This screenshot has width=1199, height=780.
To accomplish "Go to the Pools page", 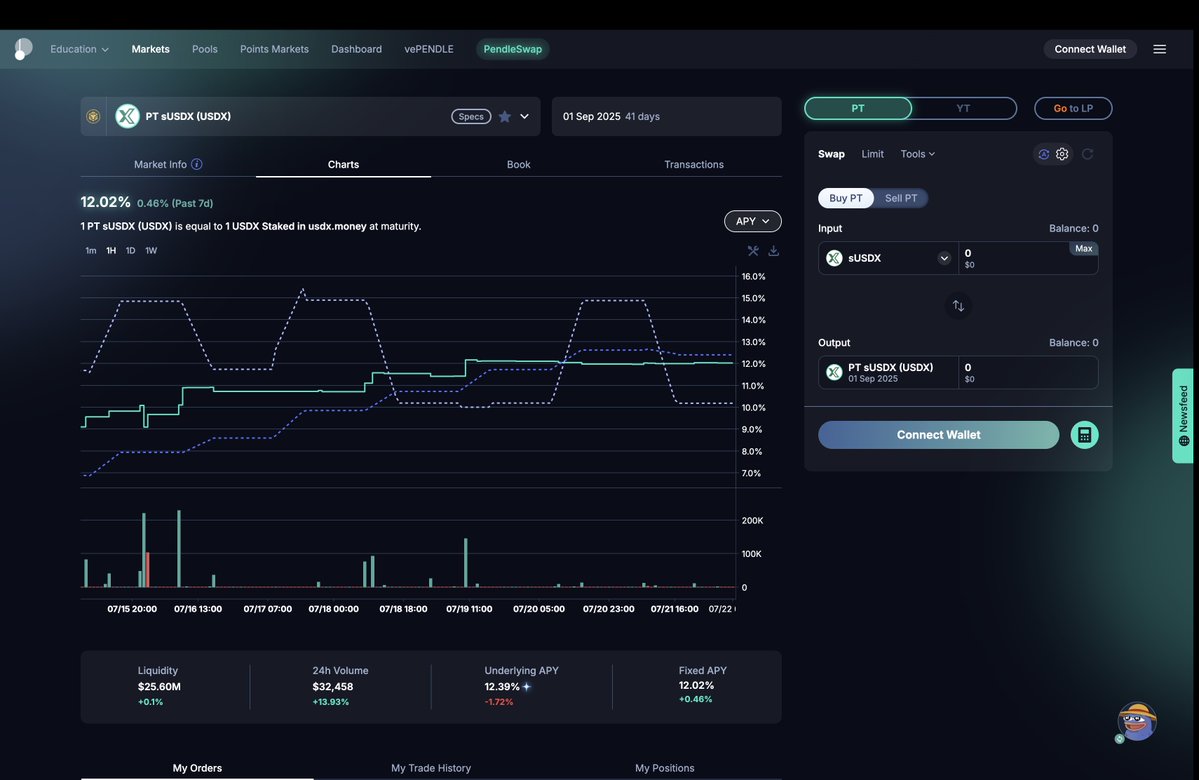I will point(205,49).
